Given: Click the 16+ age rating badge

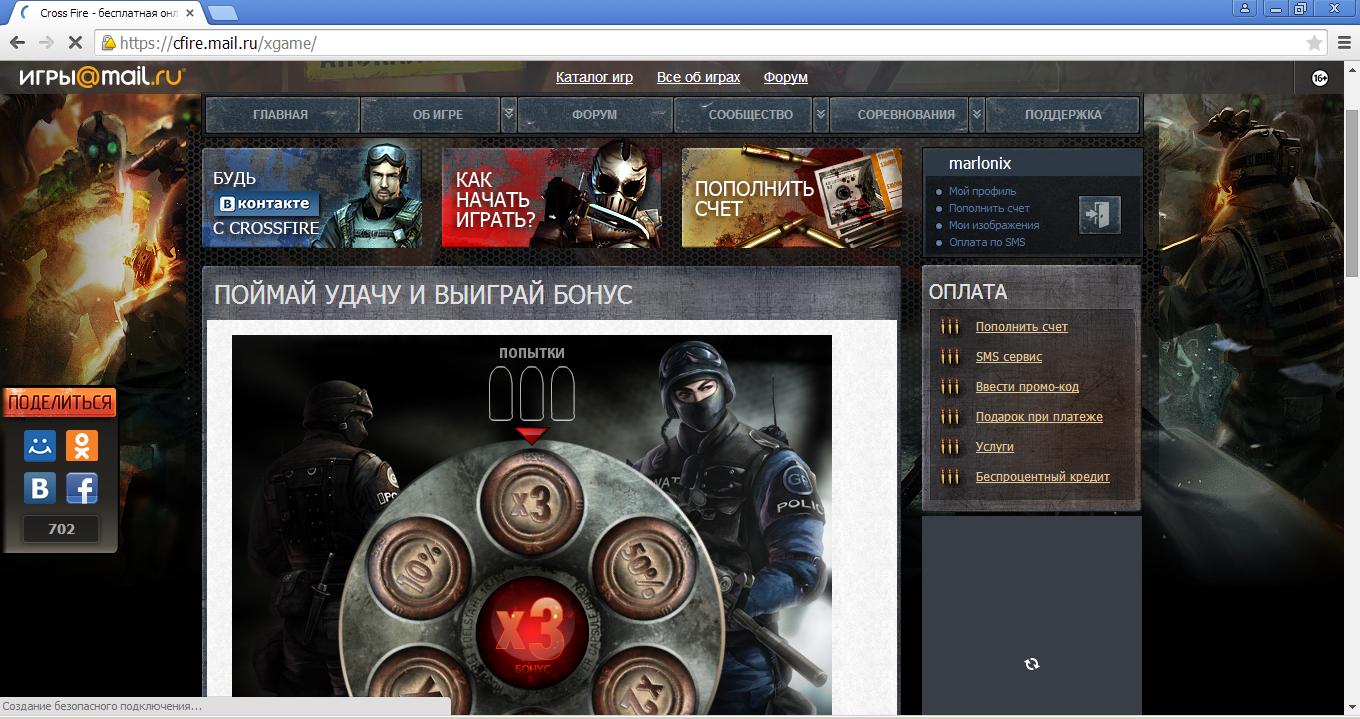Looking at the screenshot, I should [x=1319, y=78].
